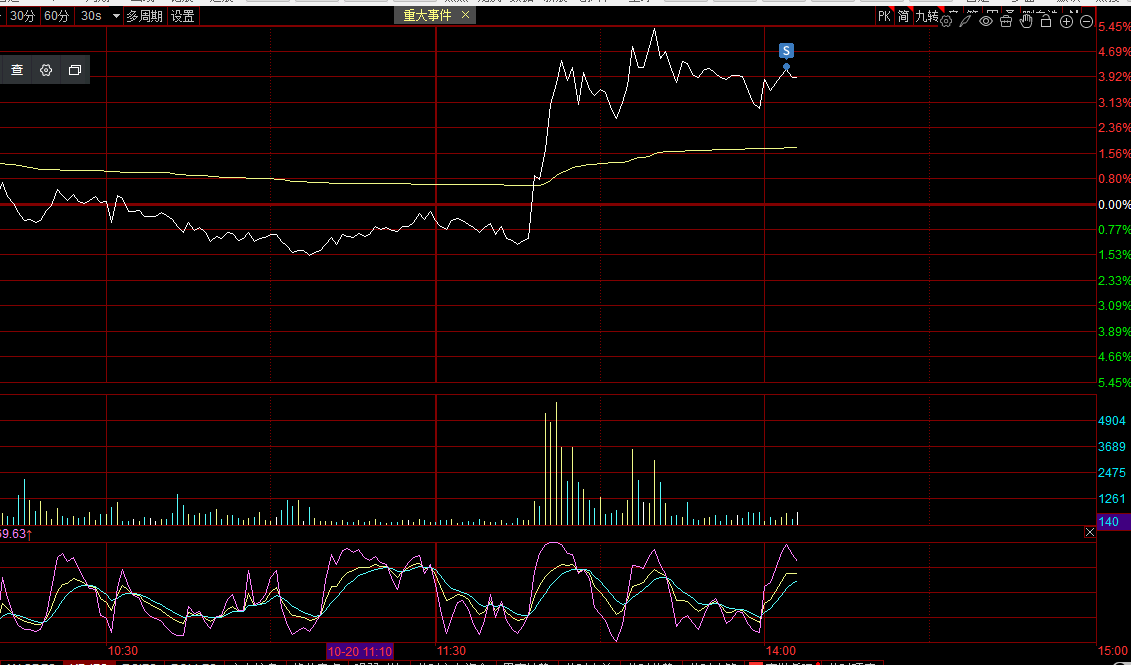Toggle the 简 simple mode button

[x=903, y=16]
